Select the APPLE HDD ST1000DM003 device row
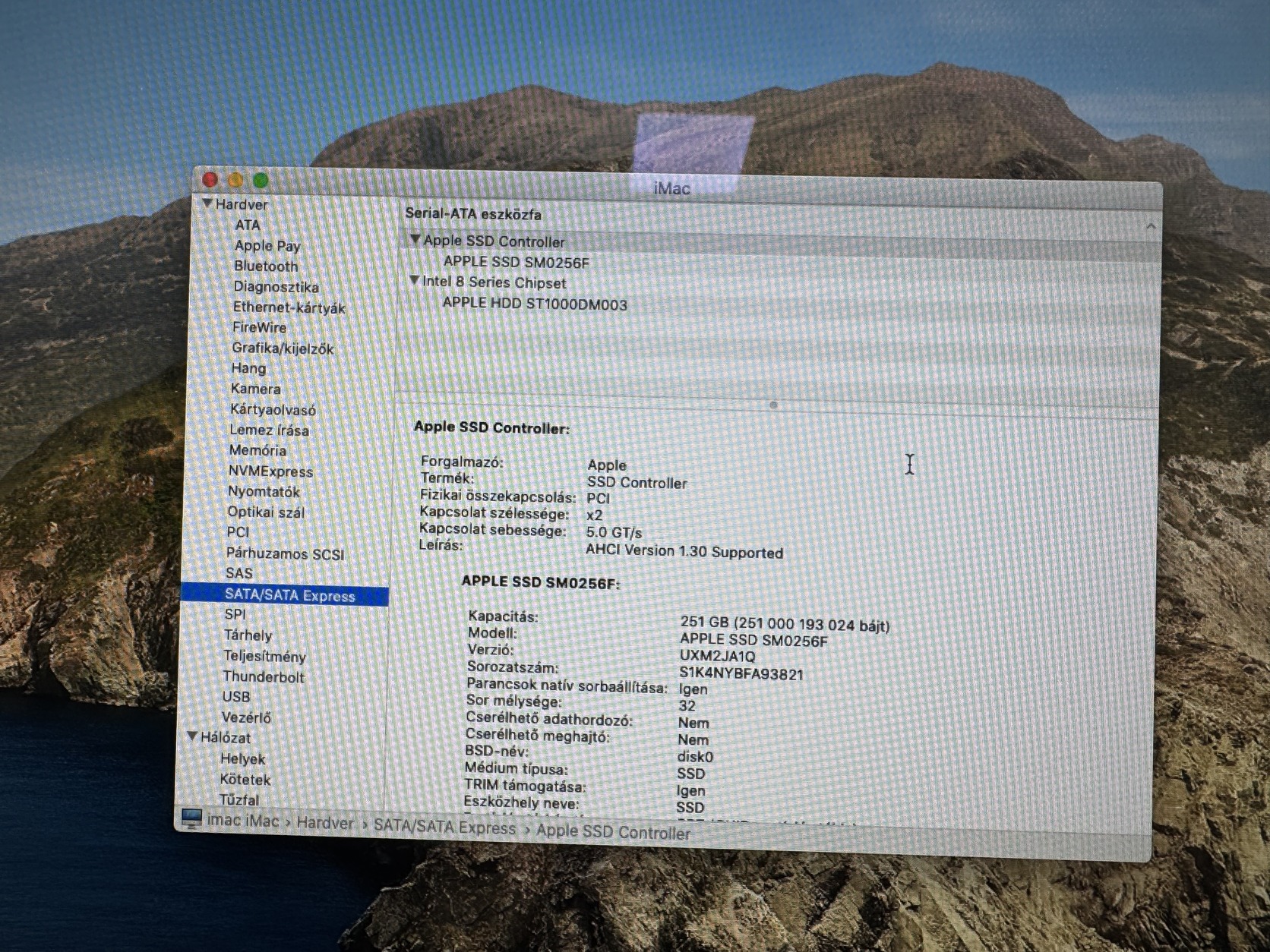 (x=535, y=303)
